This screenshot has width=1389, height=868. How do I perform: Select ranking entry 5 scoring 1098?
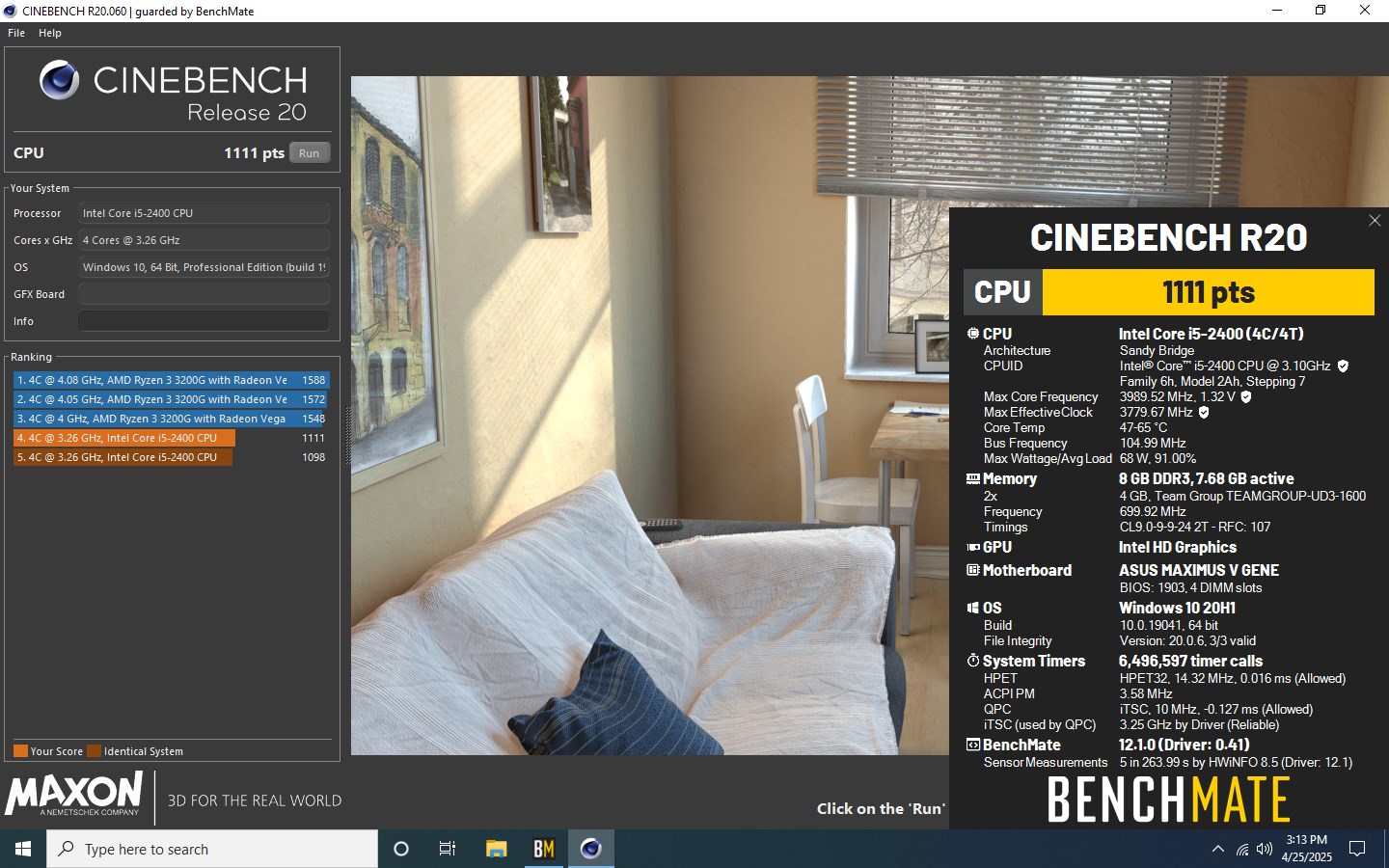click(171, 457)
